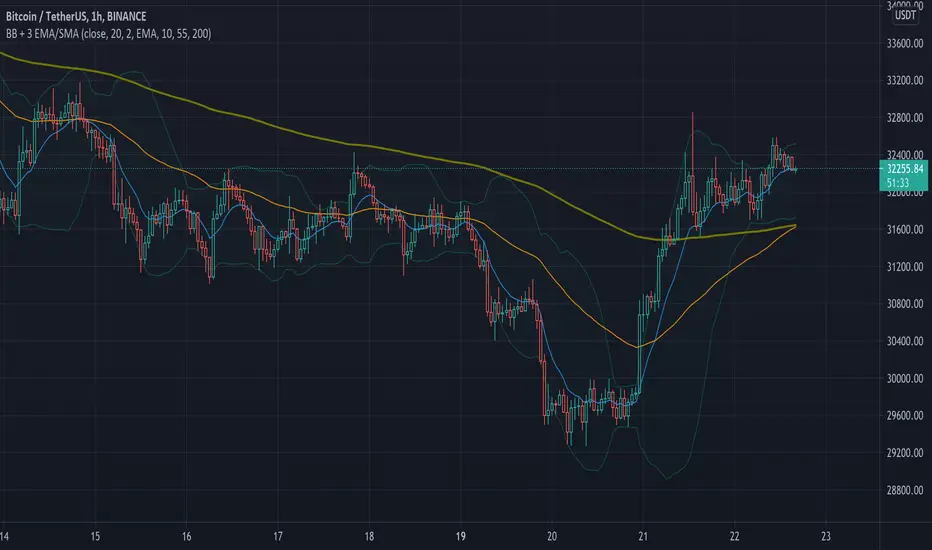
Task: Select date 20 on time axis
Action: pyautogui.click(x=553, y=535)
